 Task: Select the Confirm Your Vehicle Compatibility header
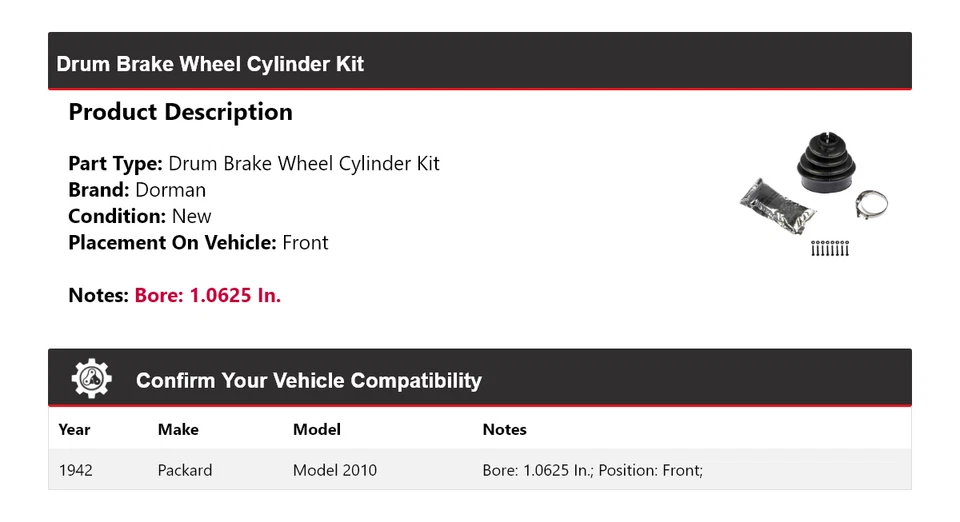pos(308,381)
